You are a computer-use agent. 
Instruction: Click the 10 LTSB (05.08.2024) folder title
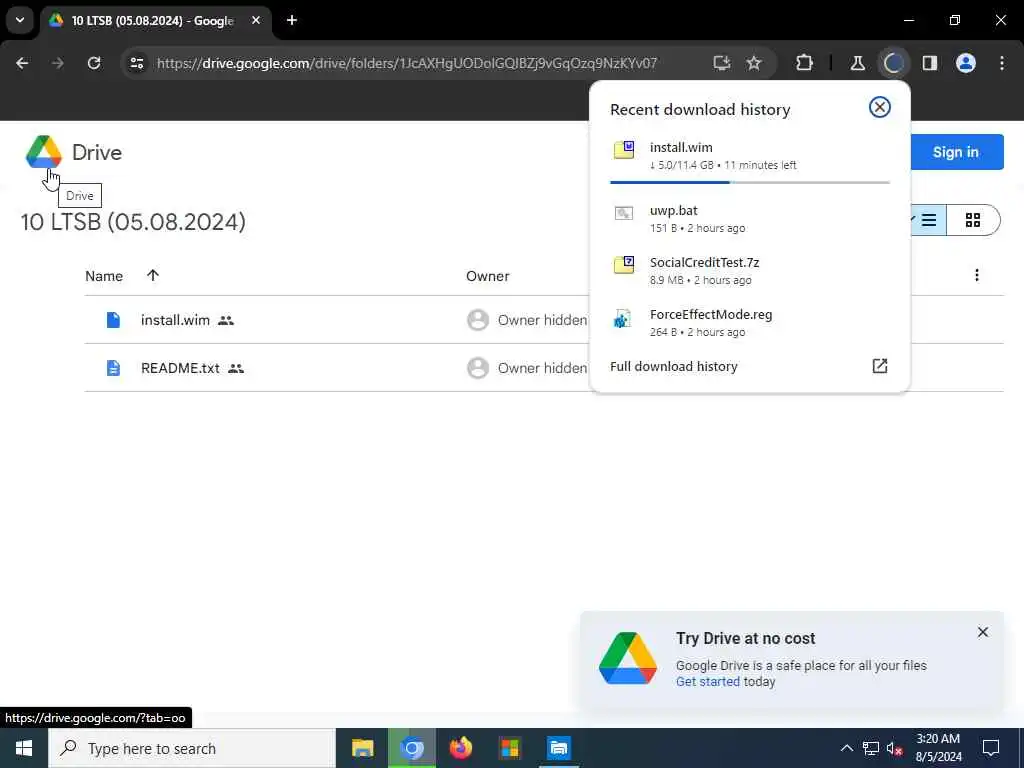133,222
